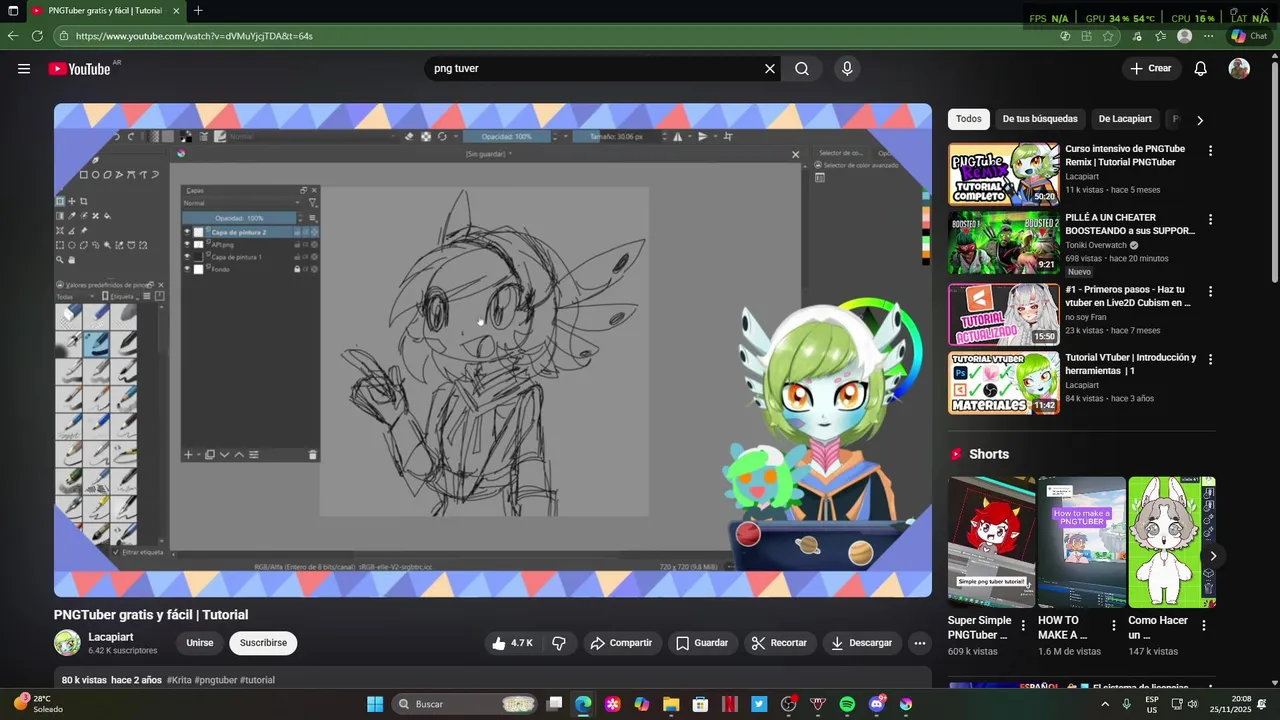Subscribe with the Suscribirse button
This screenshot has width=1280, height=720.
coord(263,643)
